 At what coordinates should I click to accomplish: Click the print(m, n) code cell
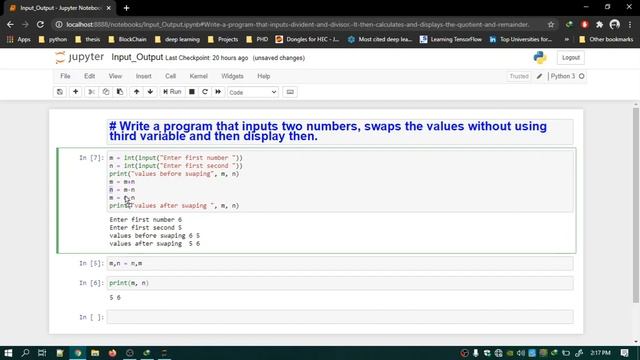click(340, 283)
